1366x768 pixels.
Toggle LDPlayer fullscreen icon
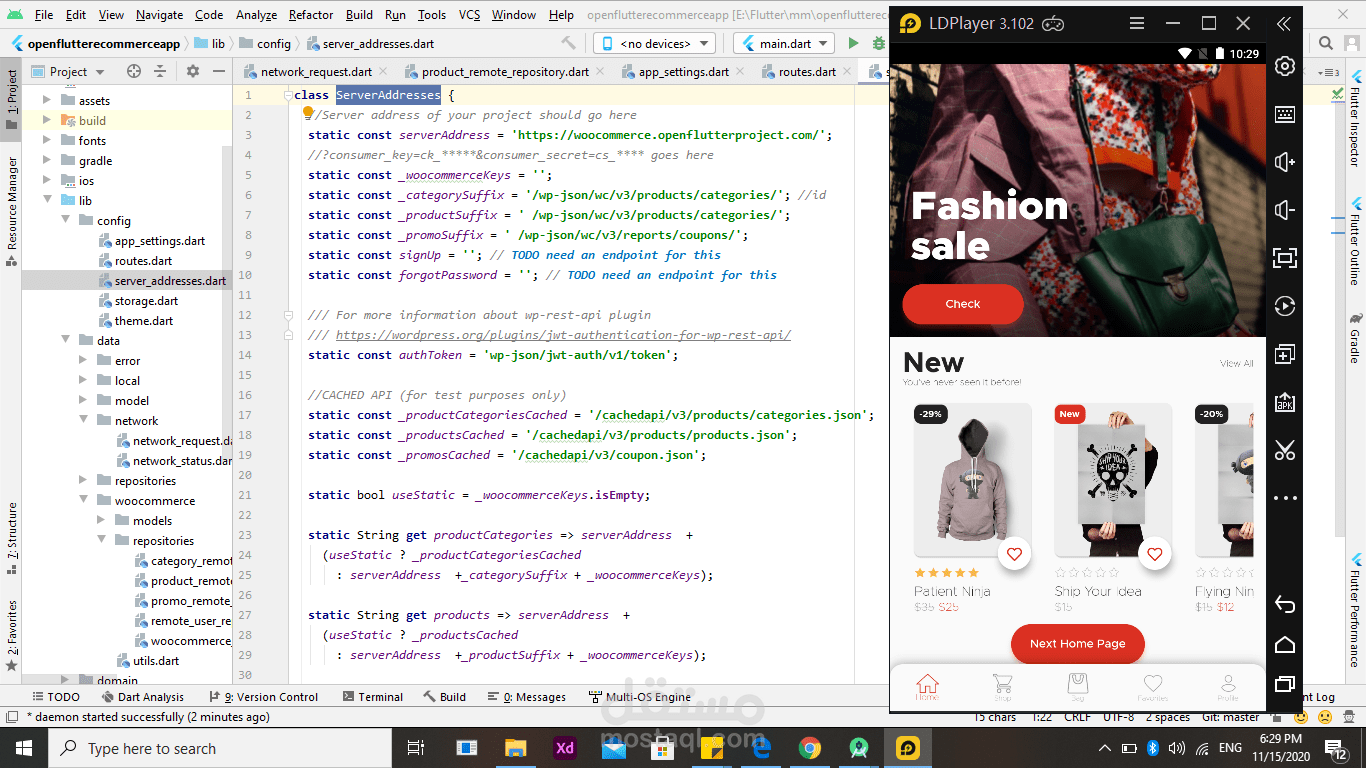coord(1285,258)
